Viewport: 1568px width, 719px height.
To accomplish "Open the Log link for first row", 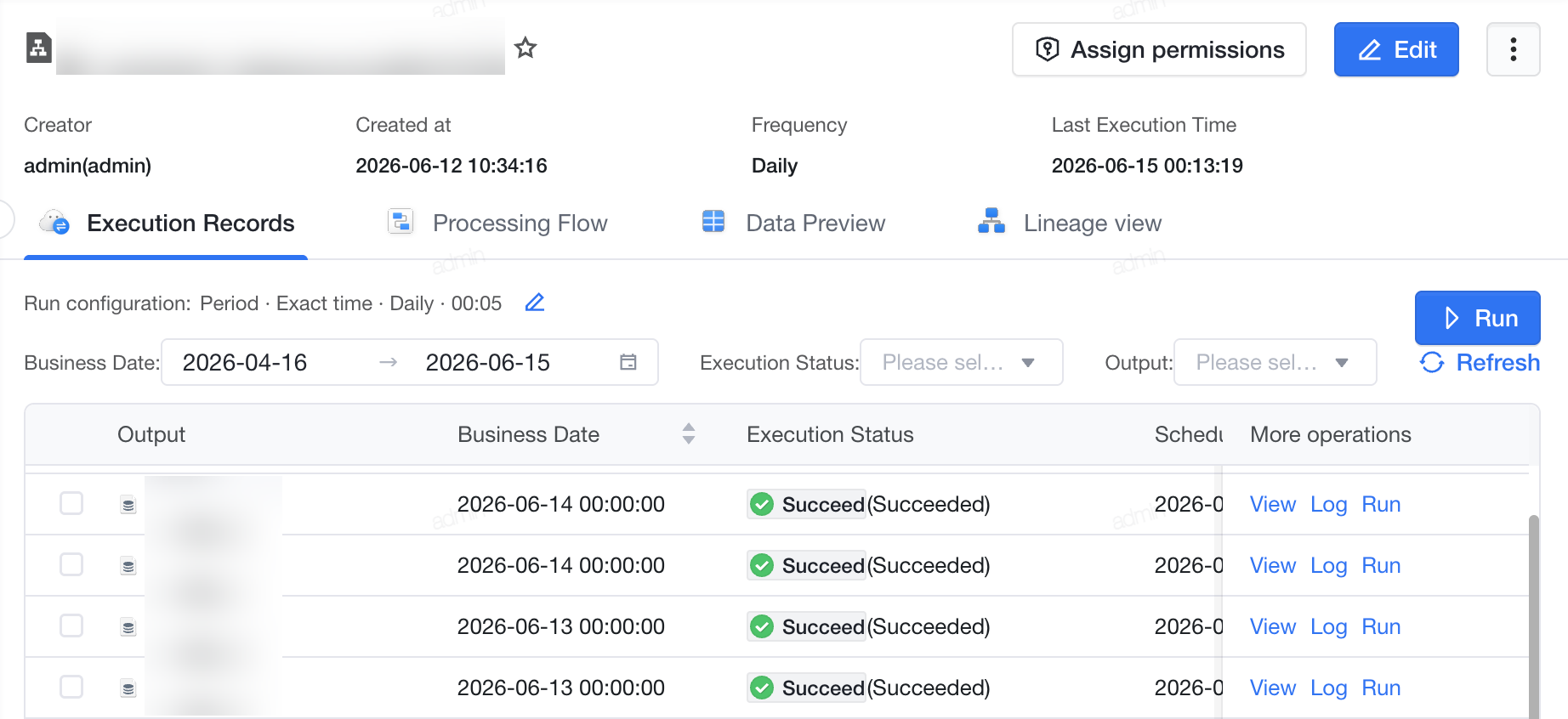I will [1328, 504].
